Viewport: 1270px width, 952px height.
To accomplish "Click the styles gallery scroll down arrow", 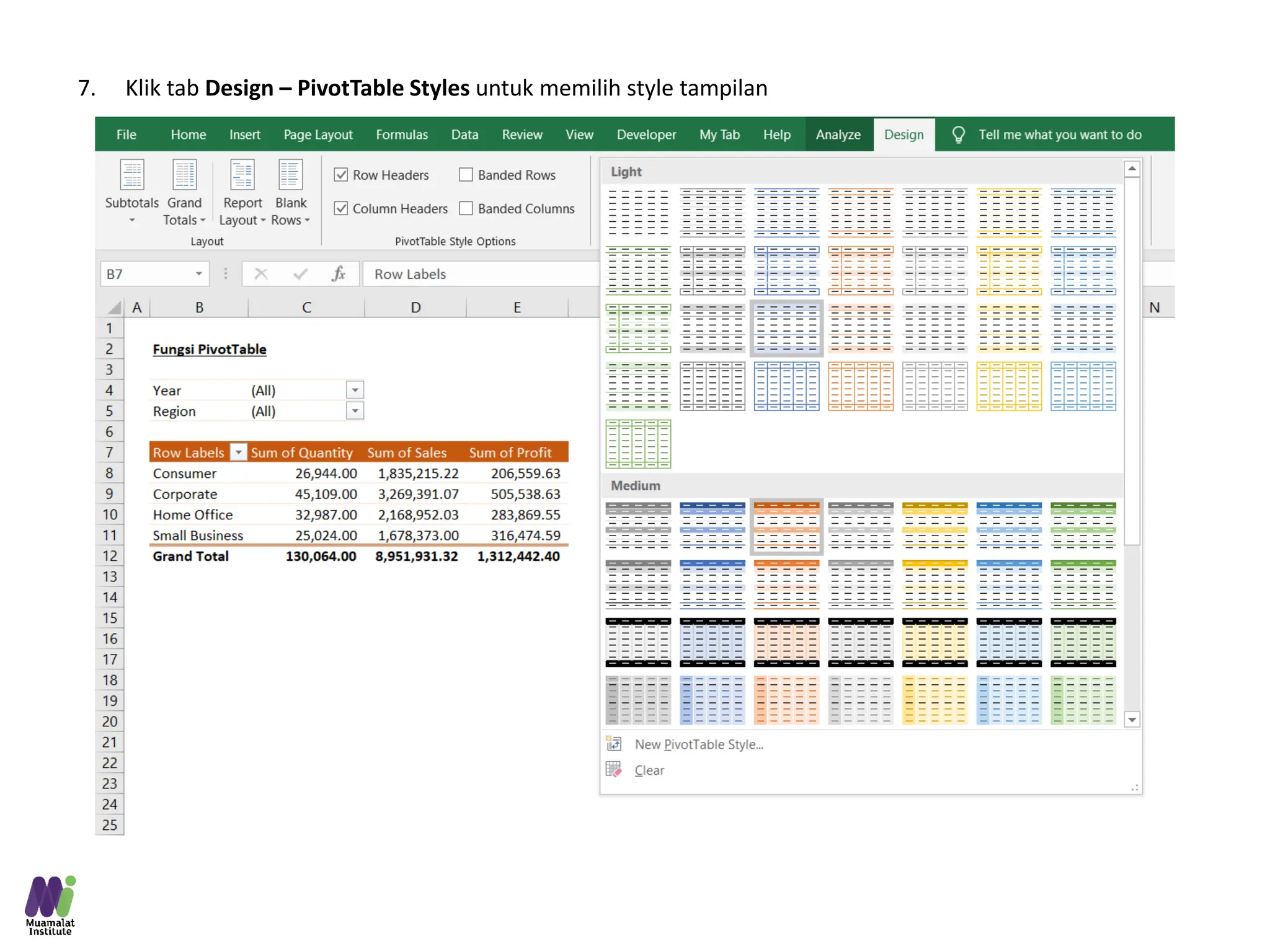I will (x=1132, y=720).
